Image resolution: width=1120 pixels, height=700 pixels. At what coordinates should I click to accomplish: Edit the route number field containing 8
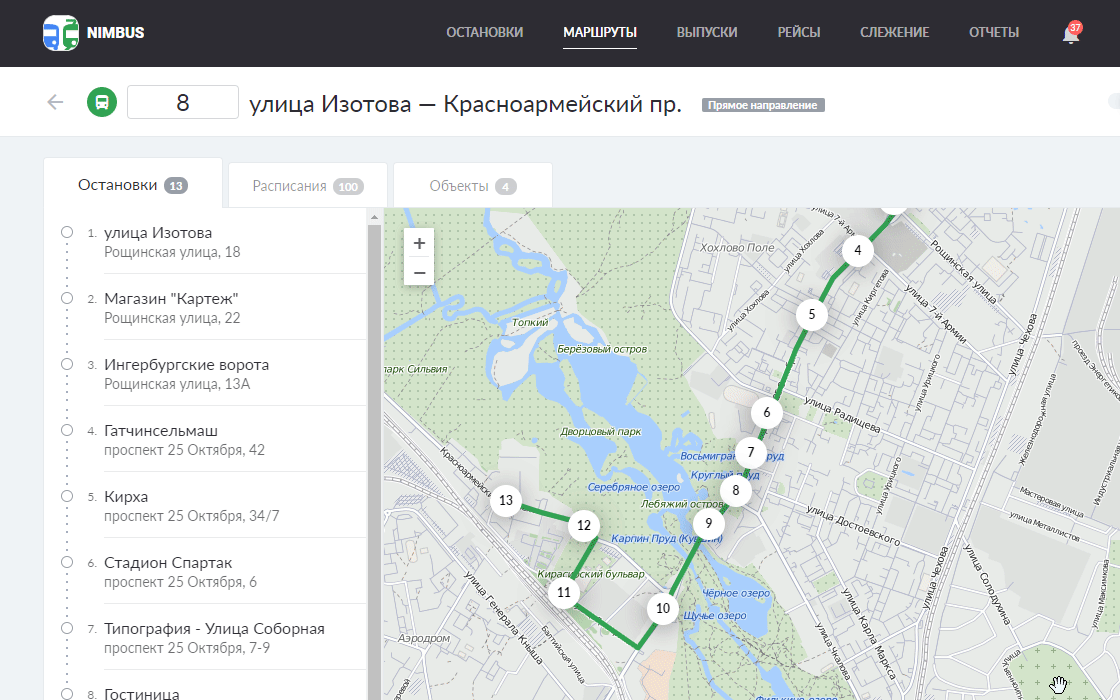[183, 102]
